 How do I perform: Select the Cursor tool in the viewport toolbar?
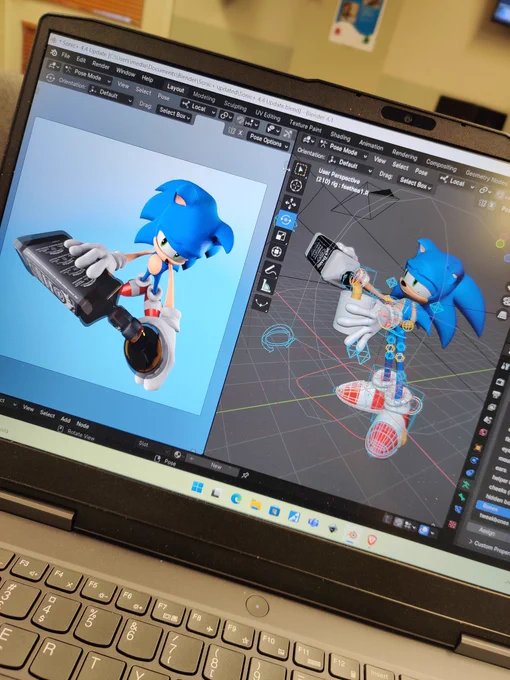tap(297, 186)
